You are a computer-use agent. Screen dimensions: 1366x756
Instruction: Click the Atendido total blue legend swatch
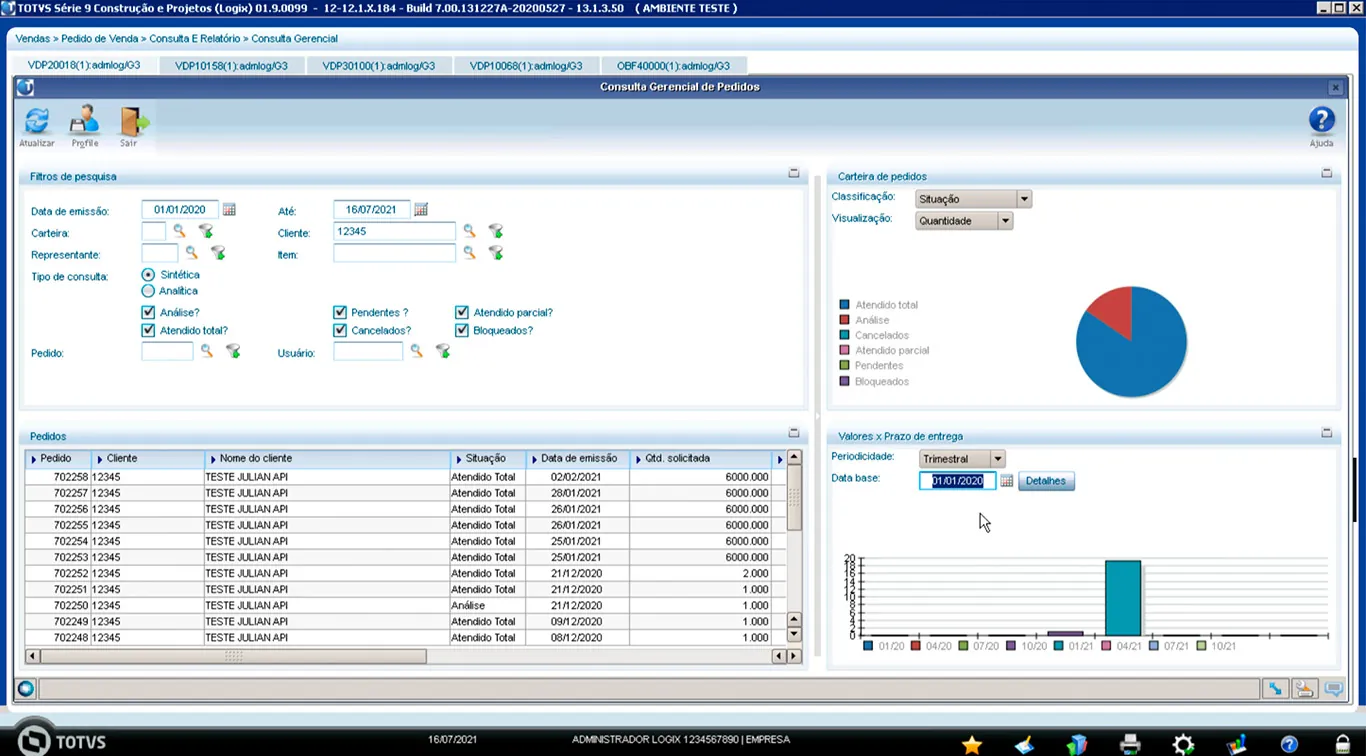[x=845, y=305]
